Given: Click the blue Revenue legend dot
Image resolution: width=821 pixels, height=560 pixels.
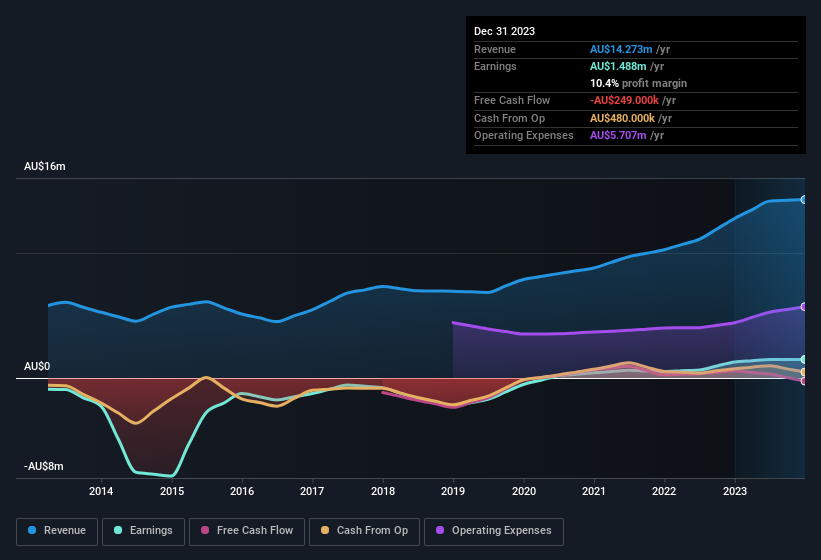Looking at the screenshot, I should [x=33, y=531].
